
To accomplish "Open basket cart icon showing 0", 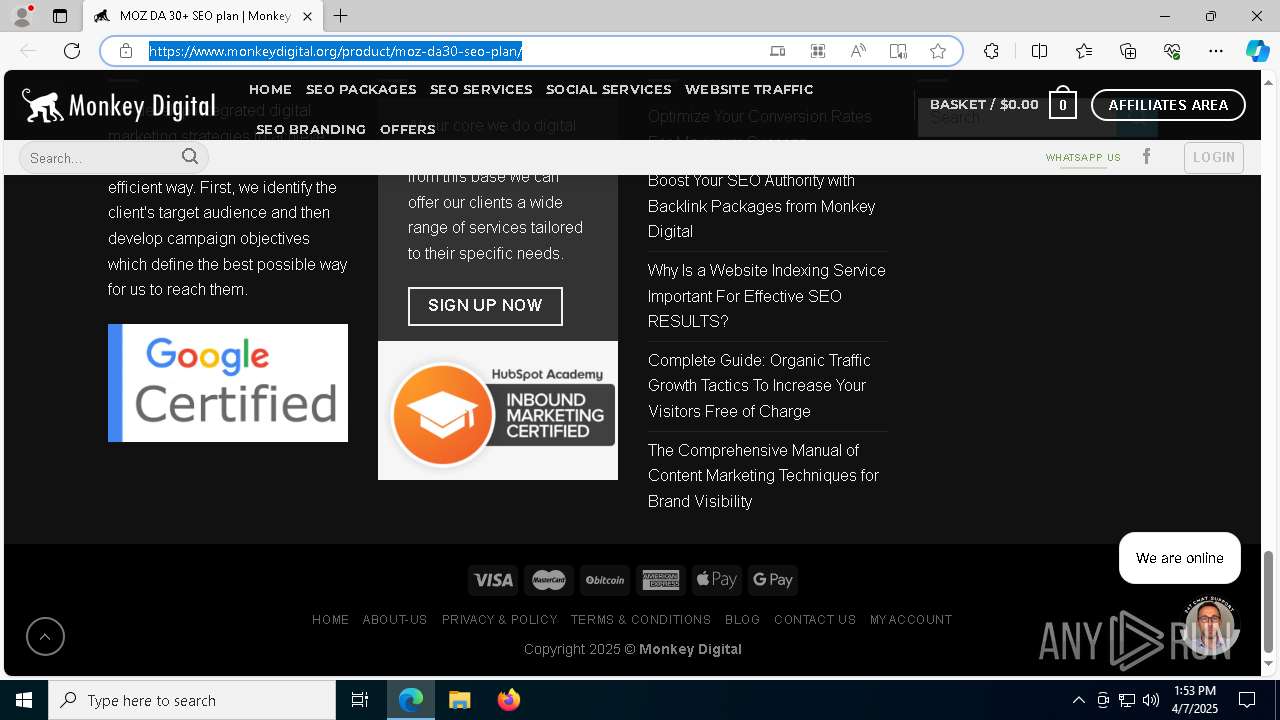I will coord(1063,104).
